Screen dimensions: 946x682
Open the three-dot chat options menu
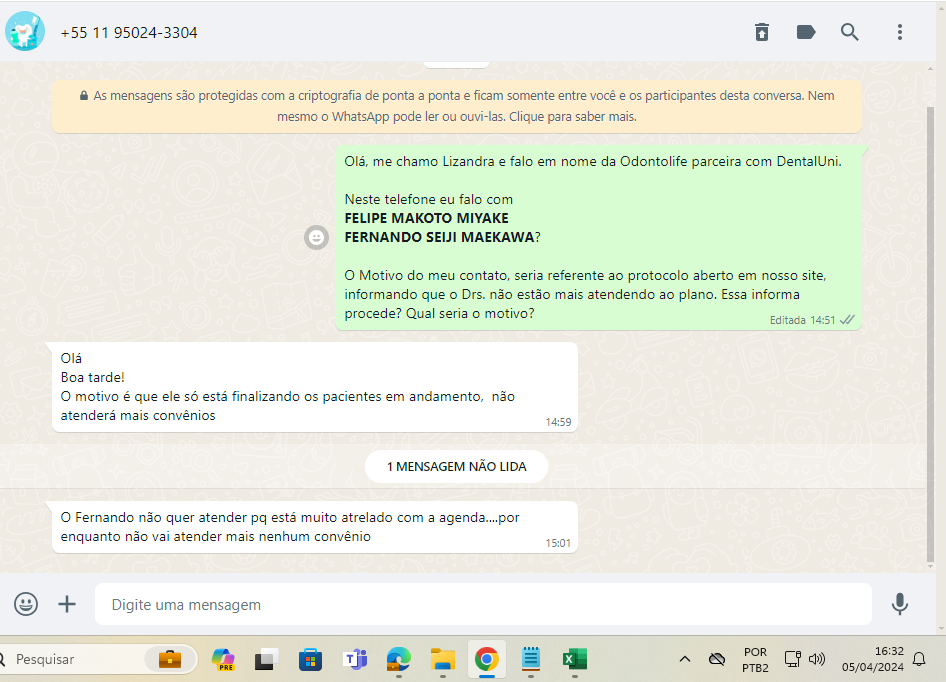click(x=900, y=32)
